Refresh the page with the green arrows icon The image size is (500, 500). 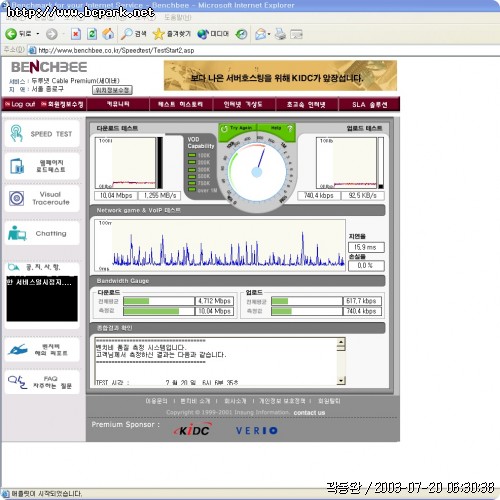(92, 34)
